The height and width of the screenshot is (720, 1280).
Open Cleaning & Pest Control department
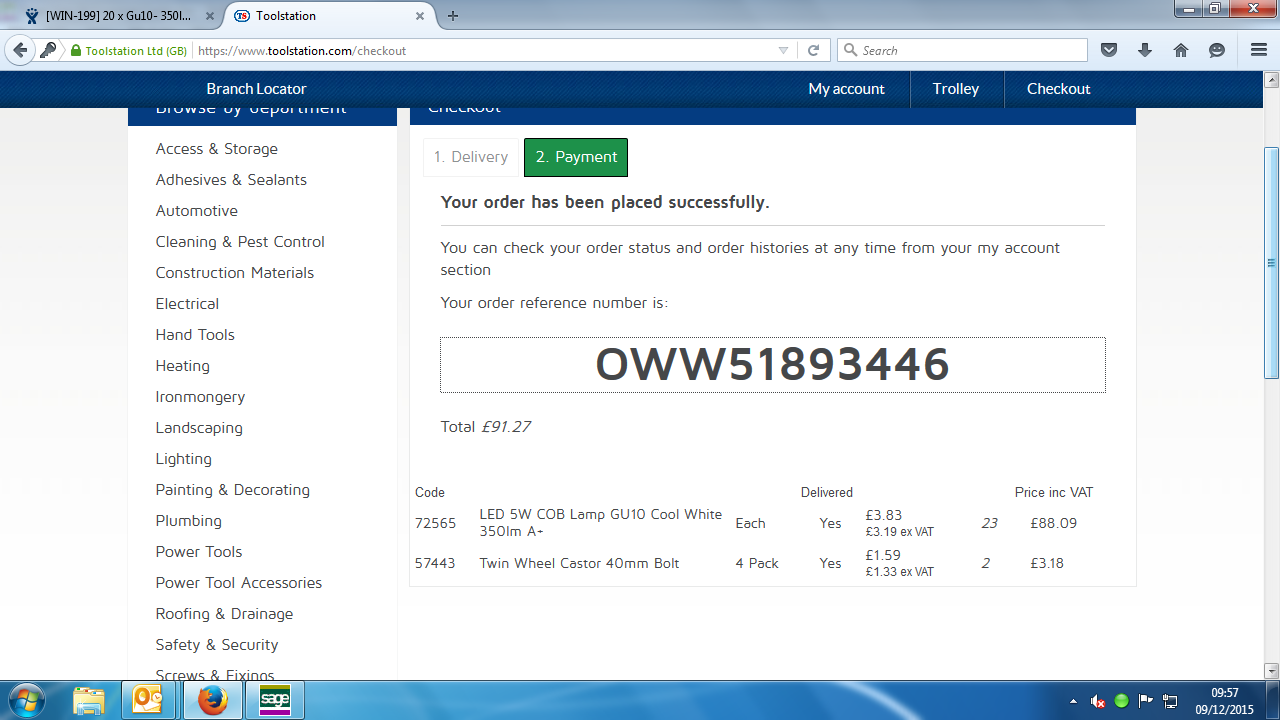click(240, 242)
